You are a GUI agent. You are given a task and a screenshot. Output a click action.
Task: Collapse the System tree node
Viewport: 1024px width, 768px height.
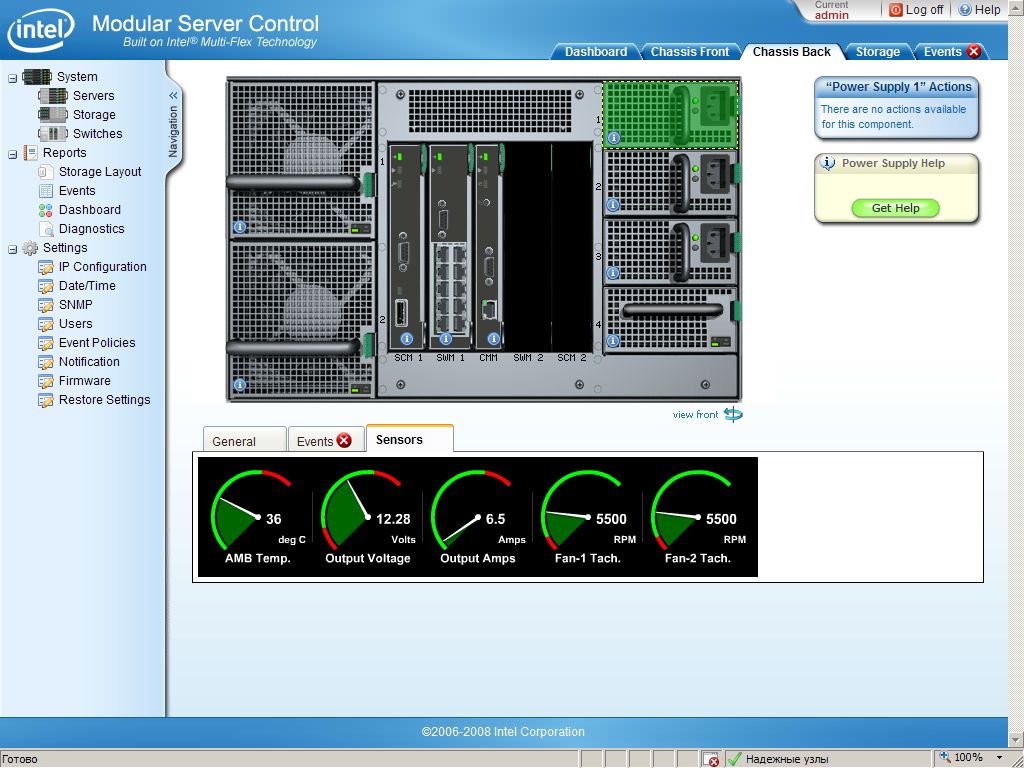pos(12,77)
